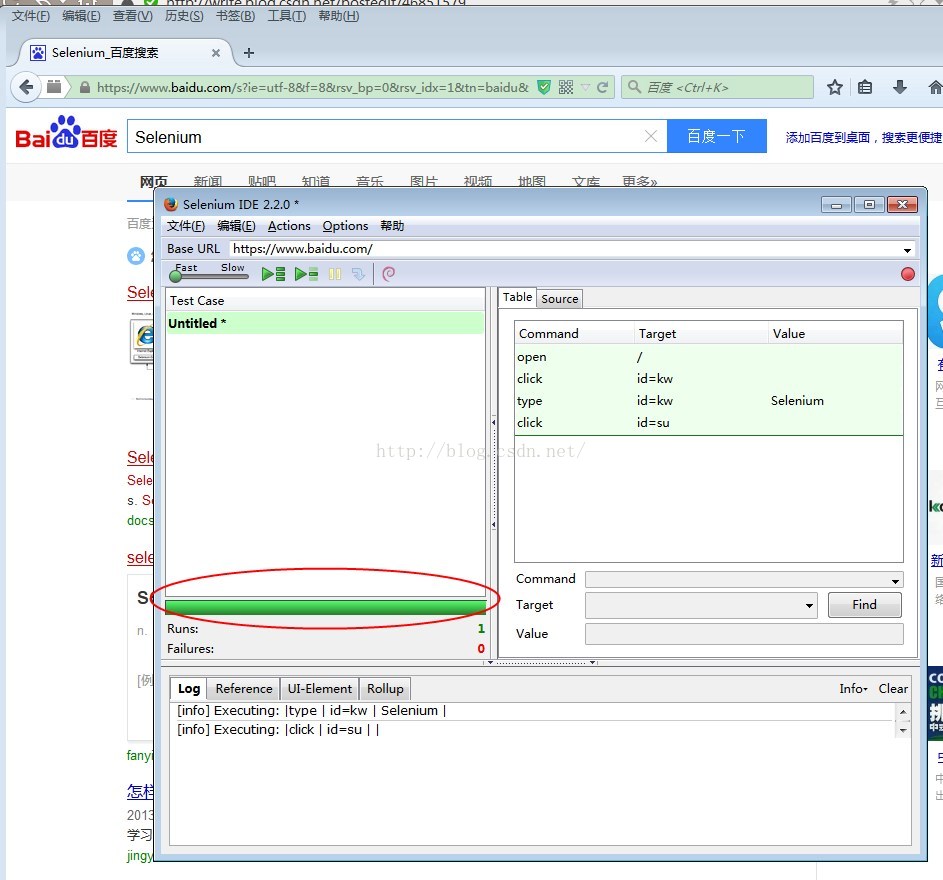Open the Actions menu
Viewport: 943px width, 880px height.
(289, 226)
